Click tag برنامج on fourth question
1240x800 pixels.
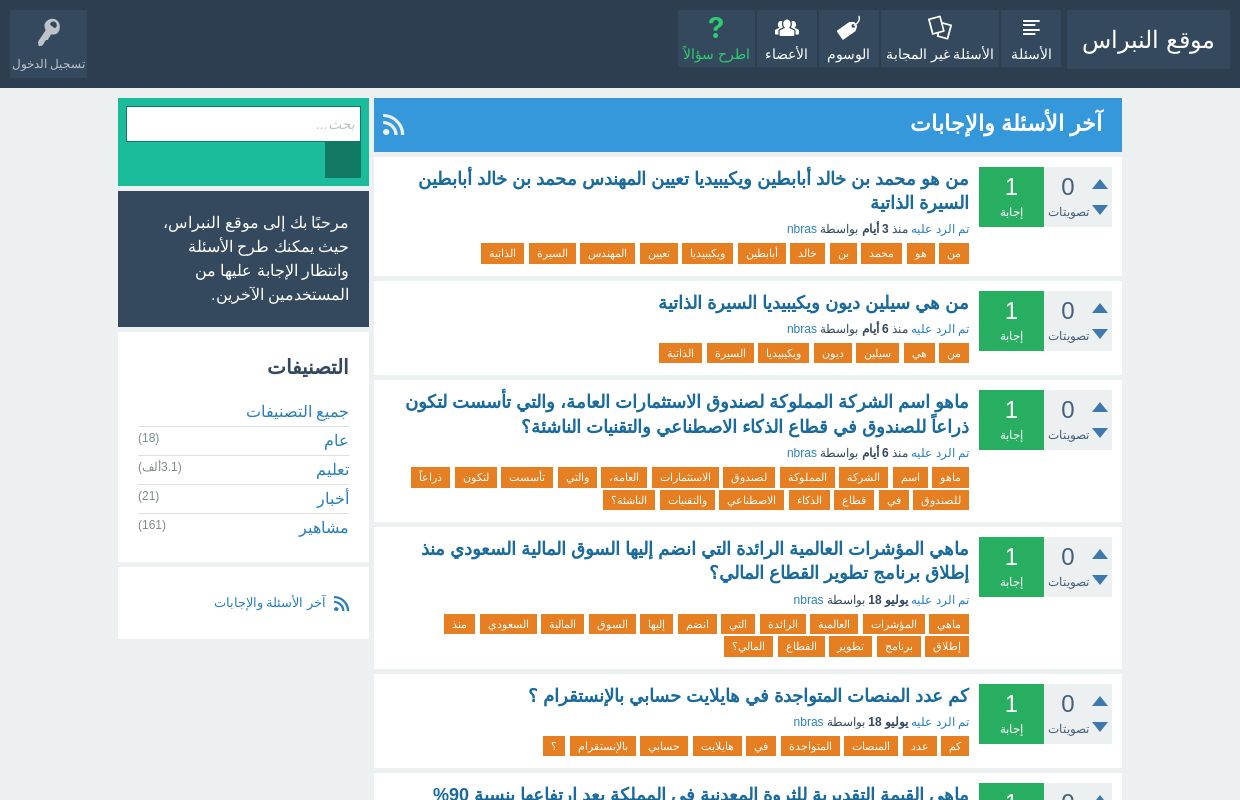899,647
